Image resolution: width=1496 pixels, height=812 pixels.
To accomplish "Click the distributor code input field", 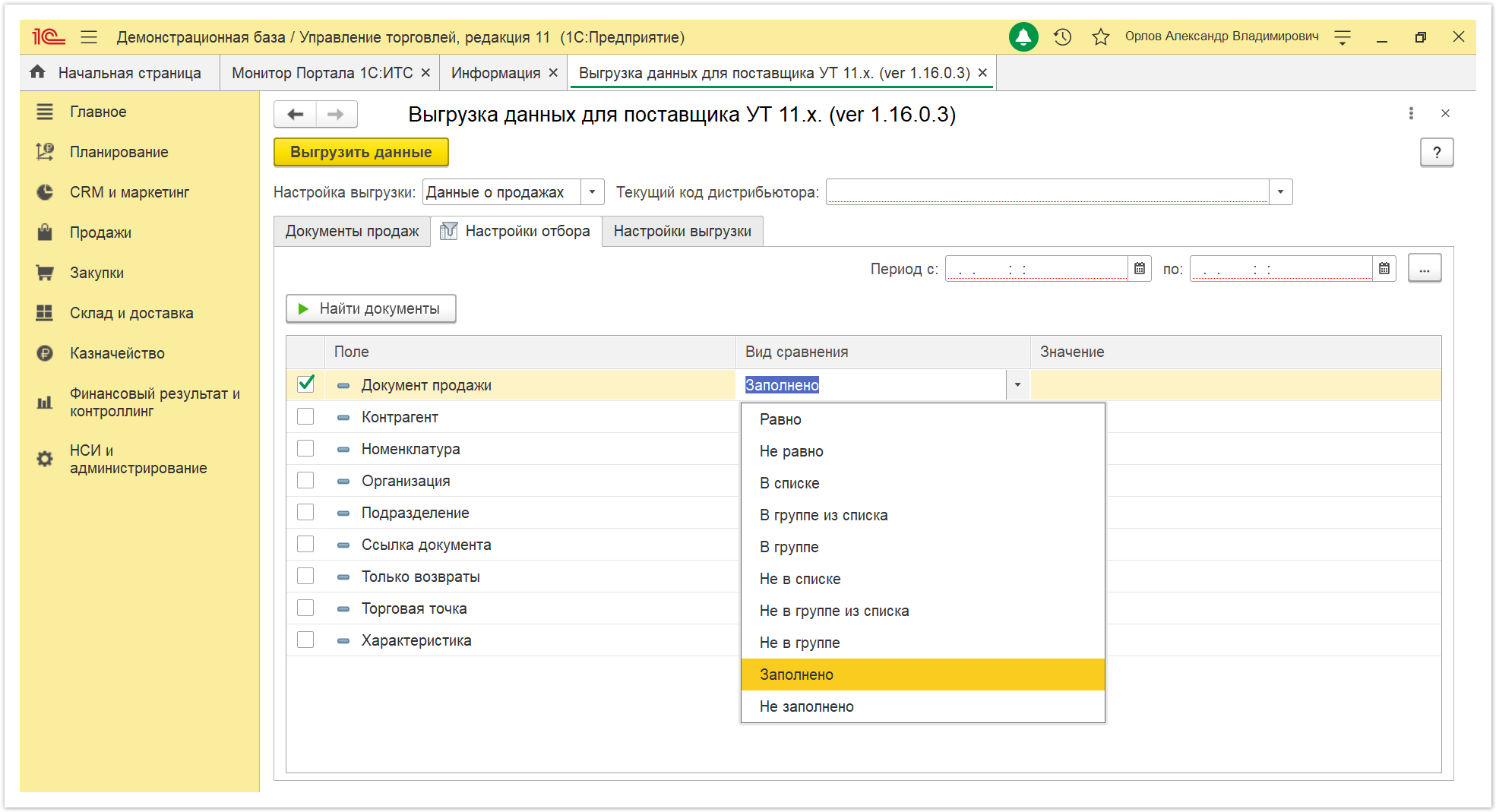I will click(x=1048, y=192).
